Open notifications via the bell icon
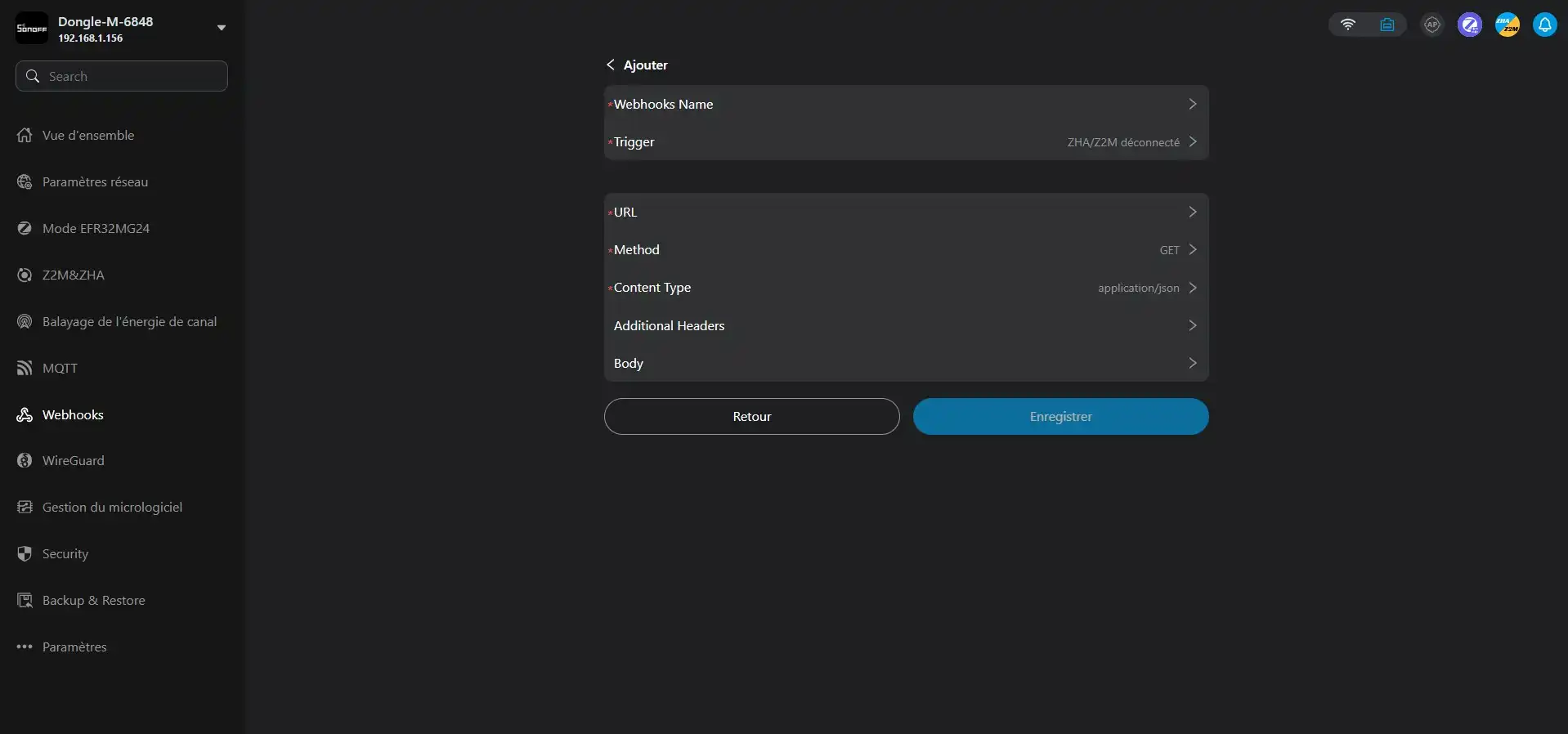The width and height of the screenshot is (1568, 734). coord(1544,25)
